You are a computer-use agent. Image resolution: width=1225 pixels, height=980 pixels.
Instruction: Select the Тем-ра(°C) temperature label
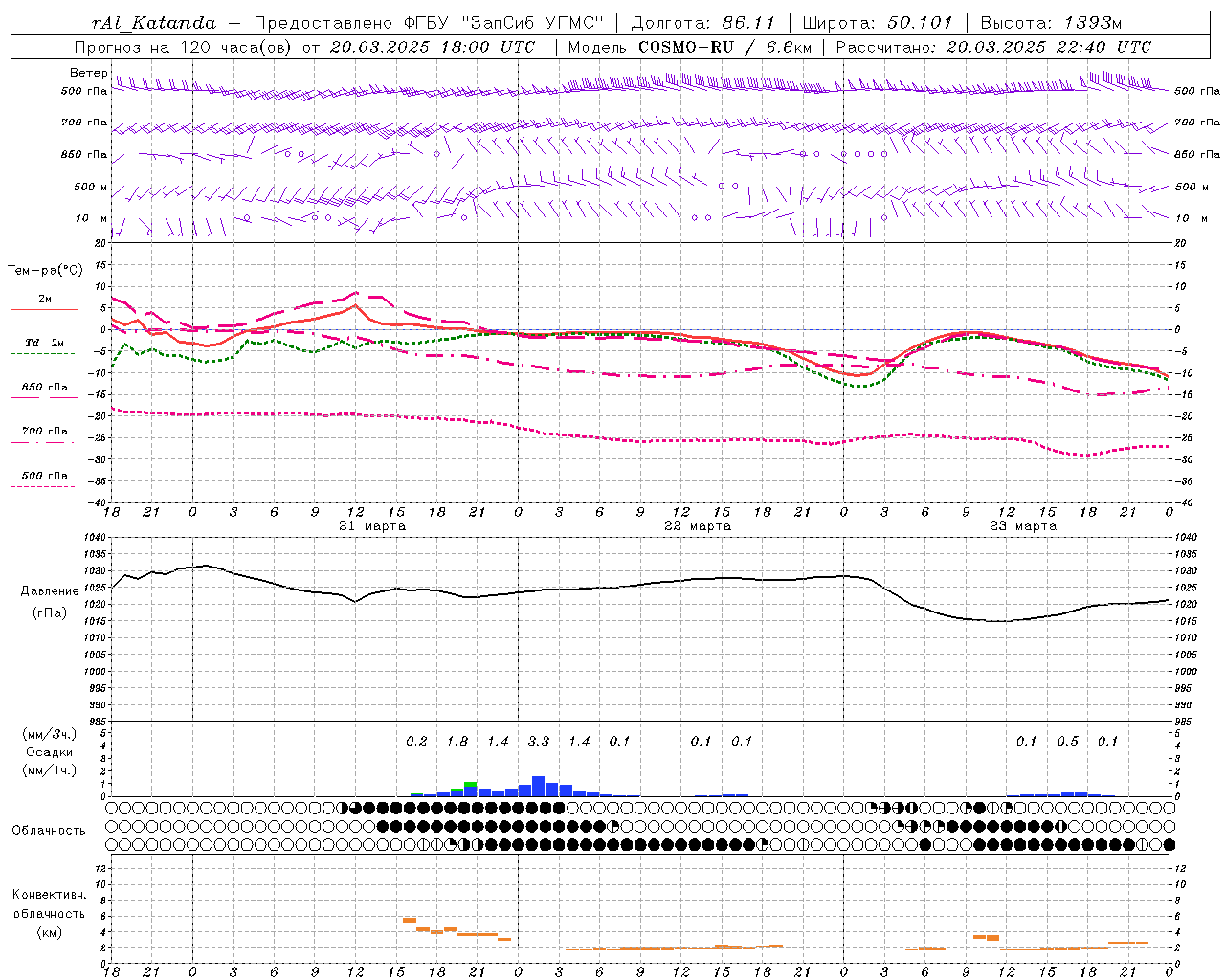coord(45,271)
